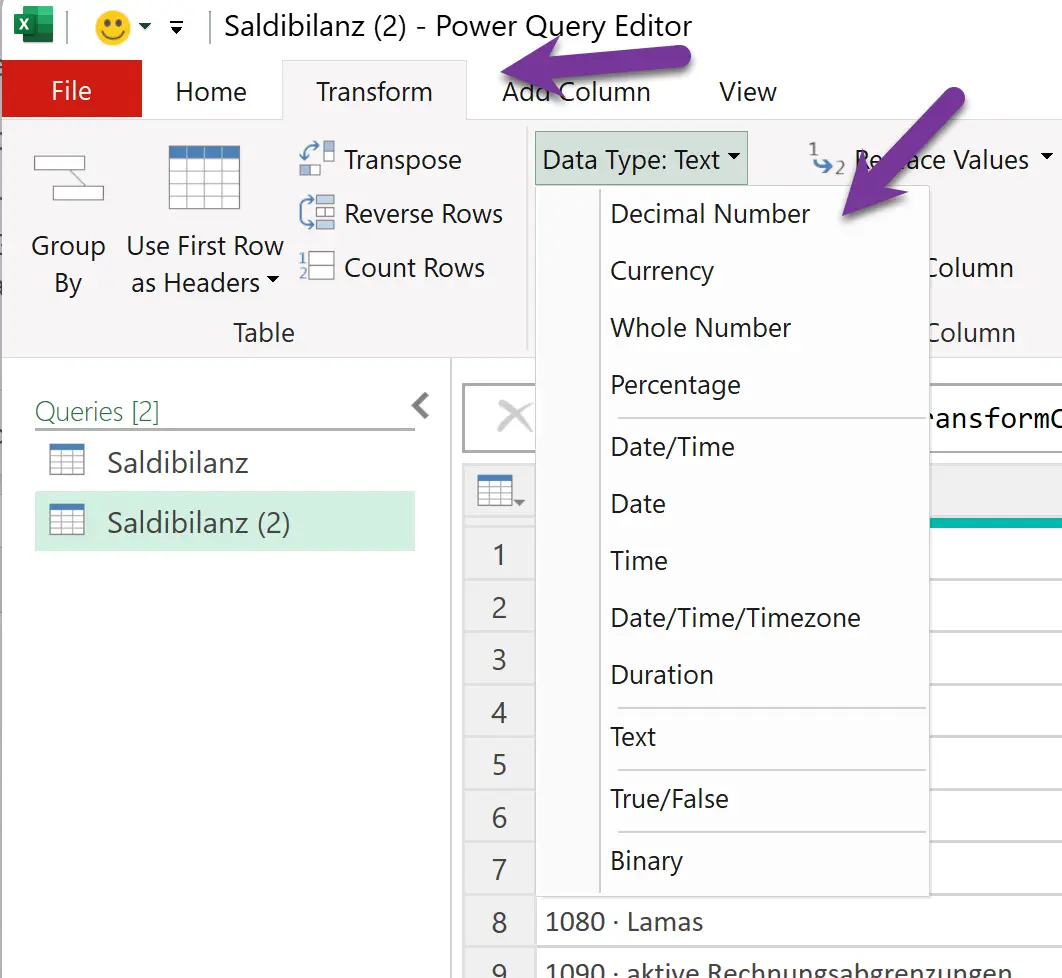This screenshot has width=1062, height=978.
Task: Open the View ribbon tab
Action: [x=746, y=91]
